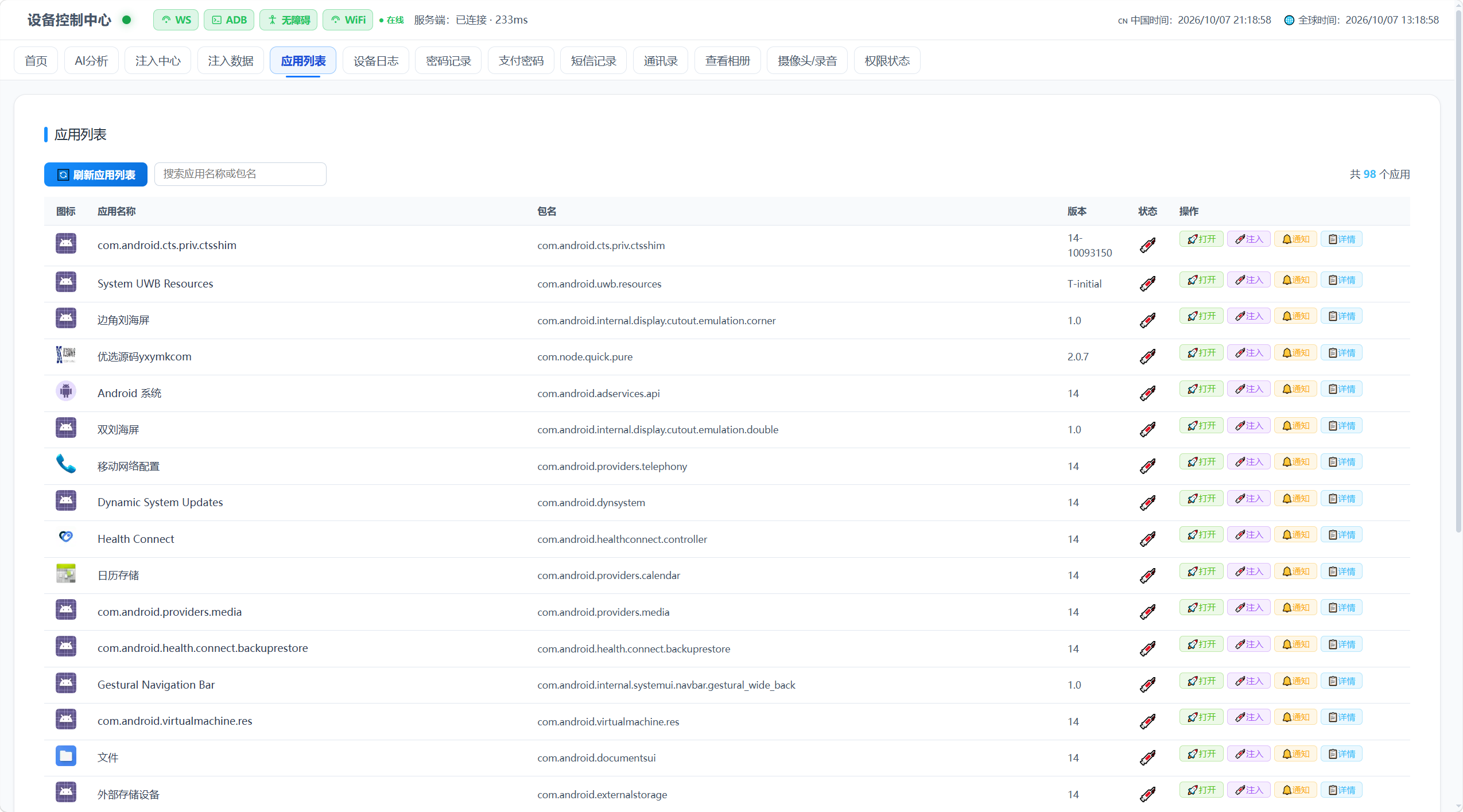Click 通知 for Android 系统

click(1296, 389)
